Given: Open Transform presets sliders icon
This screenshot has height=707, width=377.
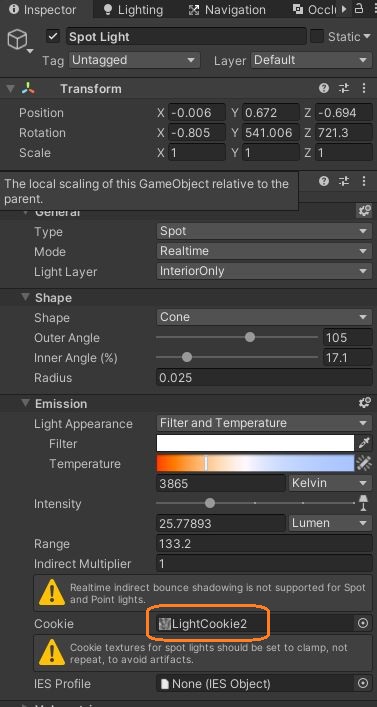Looking at the screenshot, I should pyautogui.click(x=344, y=89).
